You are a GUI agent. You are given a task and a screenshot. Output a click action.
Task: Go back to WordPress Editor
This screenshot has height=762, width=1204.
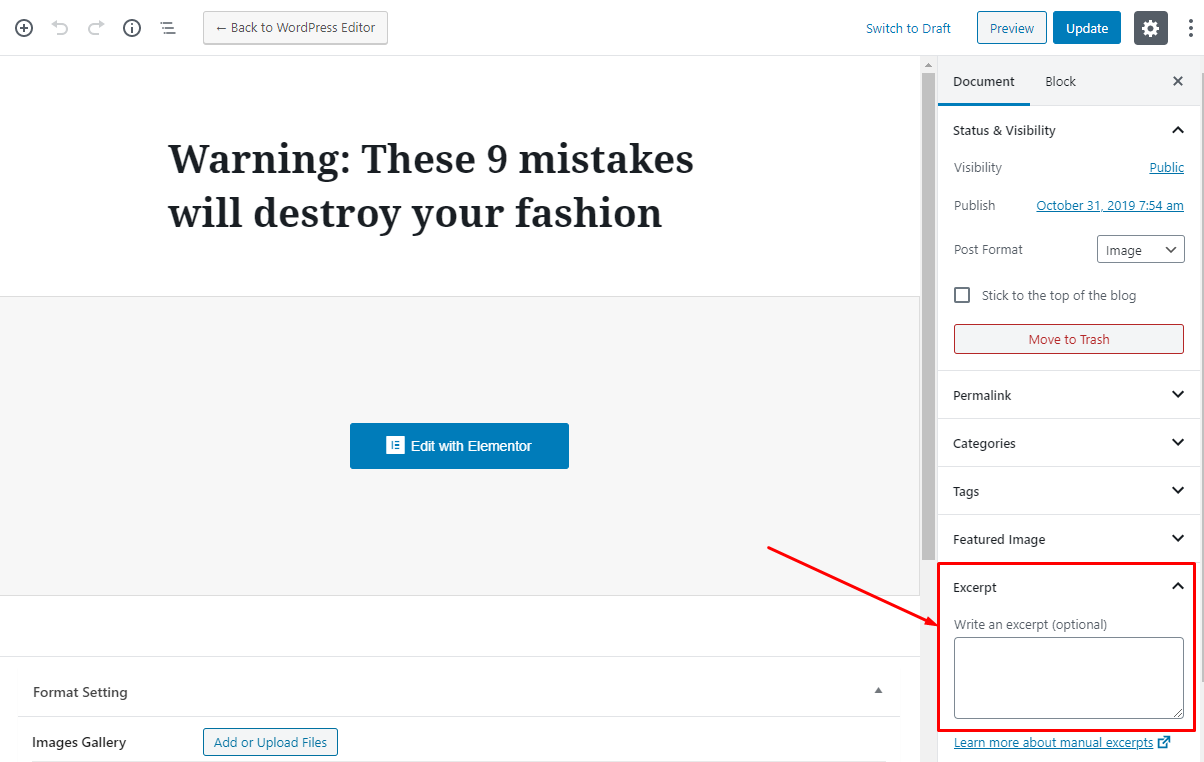click(295, 28)
